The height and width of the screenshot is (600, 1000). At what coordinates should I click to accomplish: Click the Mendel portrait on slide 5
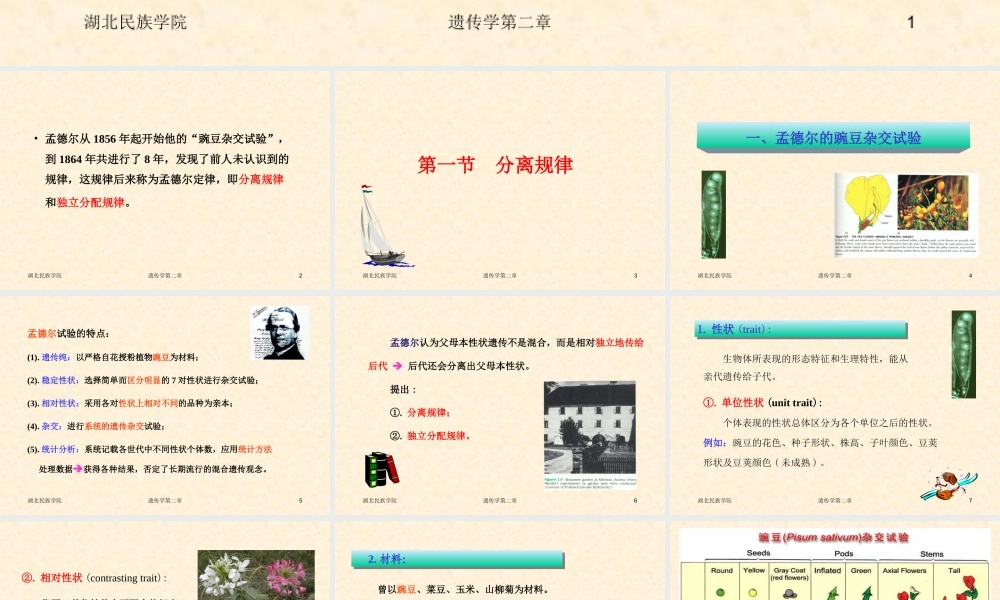280,333
